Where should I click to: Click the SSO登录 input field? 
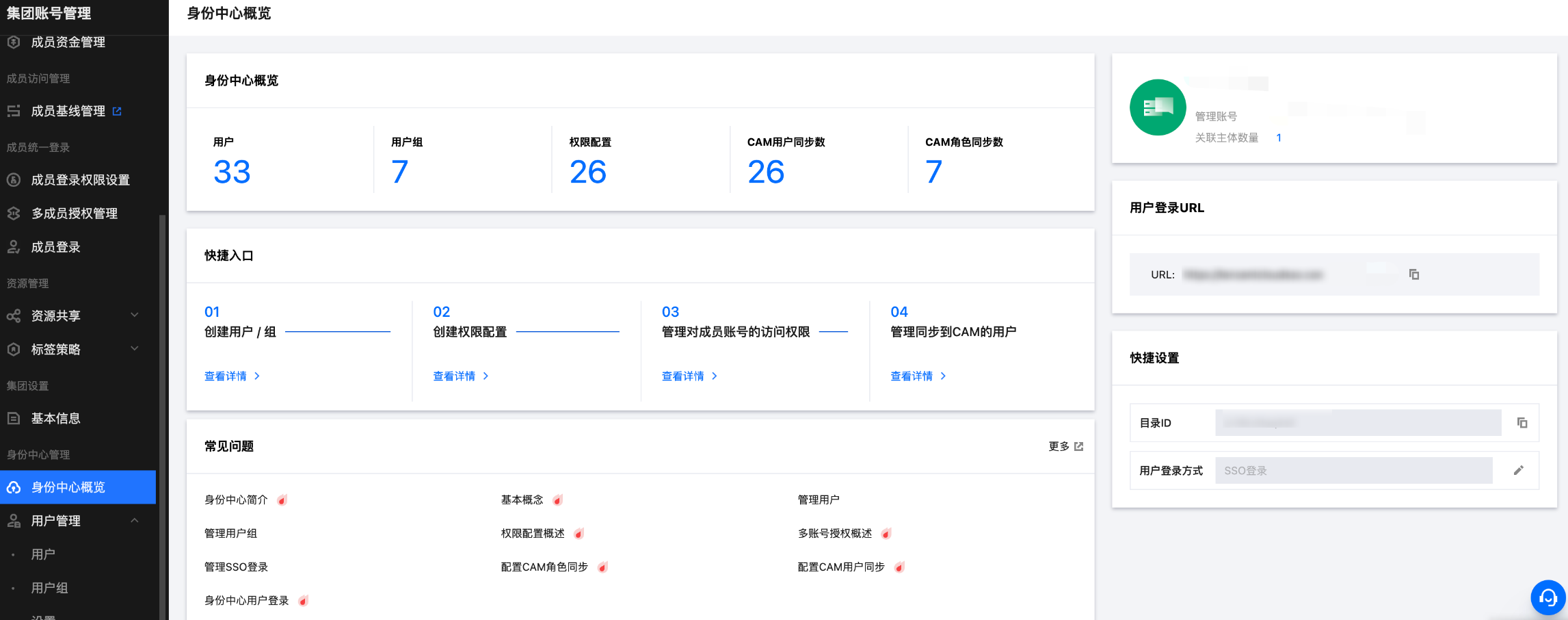[1353, 470]
